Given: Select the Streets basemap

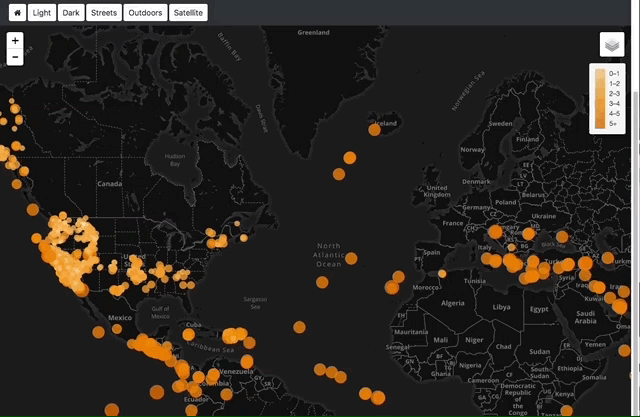Looking at the screenshot, I should (x=103, y=13).
